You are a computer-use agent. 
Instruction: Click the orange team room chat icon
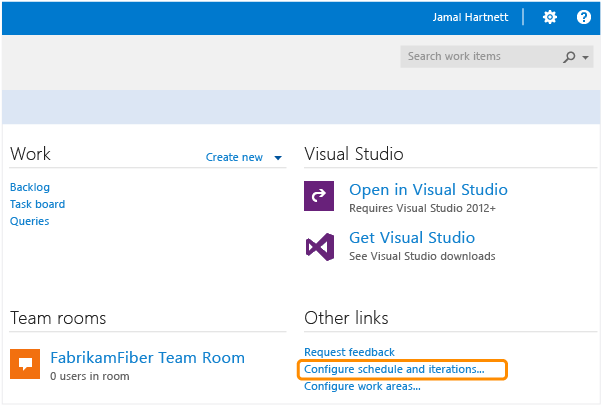[x=25, y=363]
